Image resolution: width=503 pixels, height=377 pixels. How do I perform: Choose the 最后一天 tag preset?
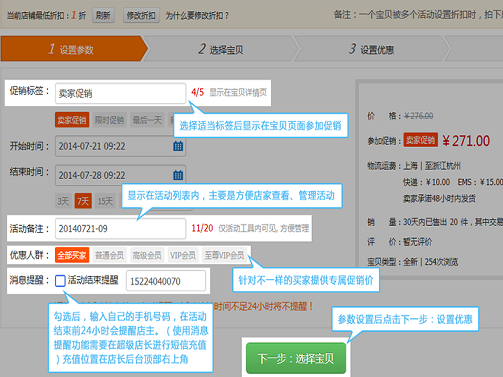point(147,120)
